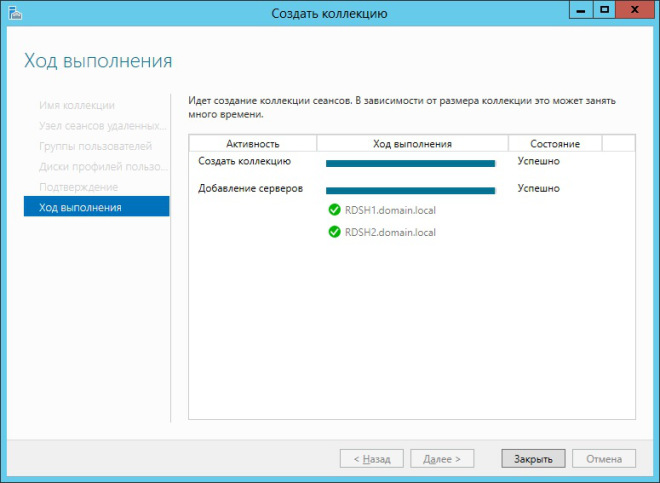The height and width of the screenshot is (483, 660).
Task: Switch to the Подтверждение step
Action: [78, 187]
